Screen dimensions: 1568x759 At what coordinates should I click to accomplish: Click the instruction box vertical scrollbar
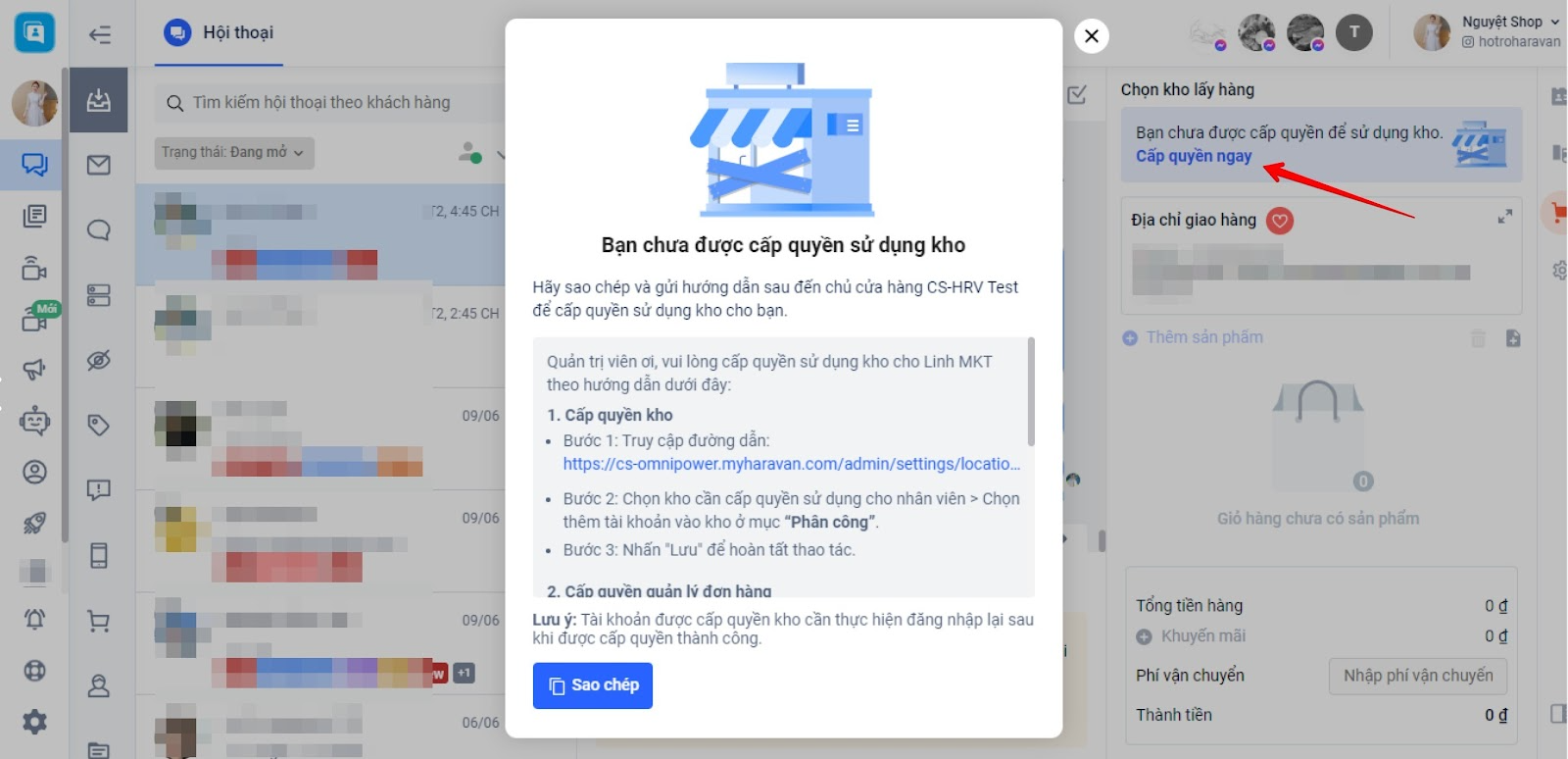(x=1030, y=392)
